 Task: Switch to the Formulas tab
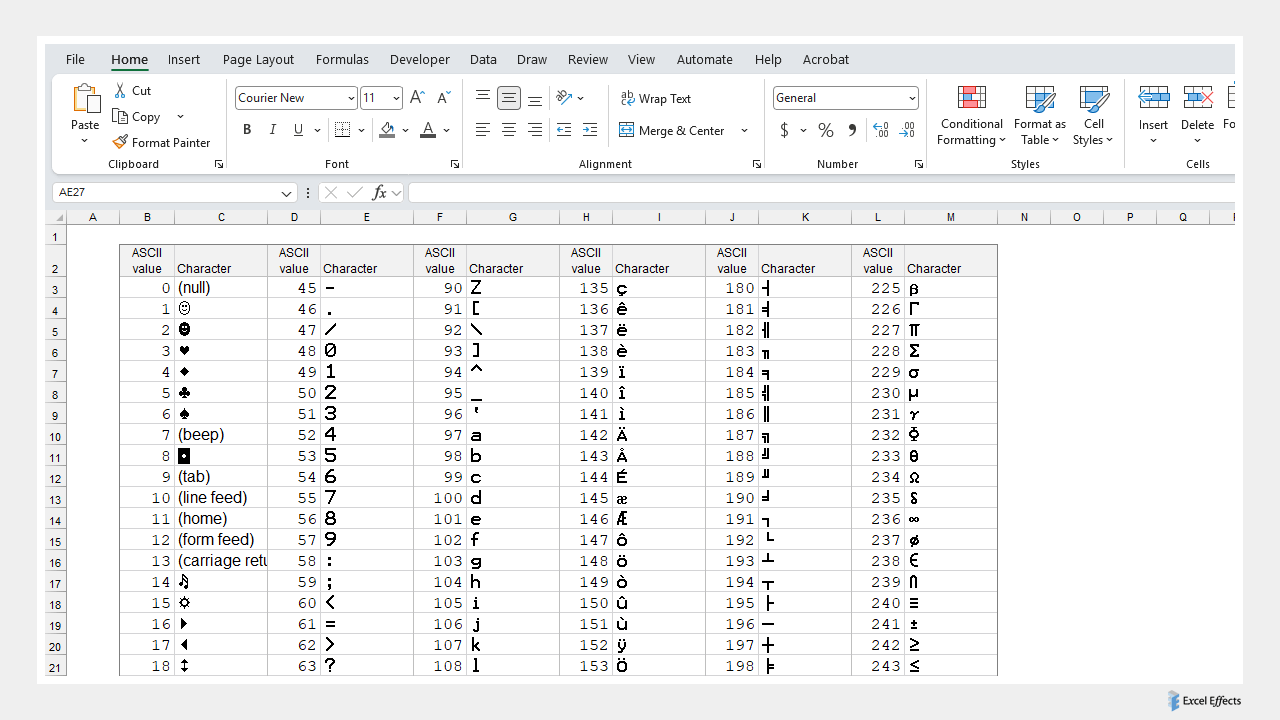point(342,59)
